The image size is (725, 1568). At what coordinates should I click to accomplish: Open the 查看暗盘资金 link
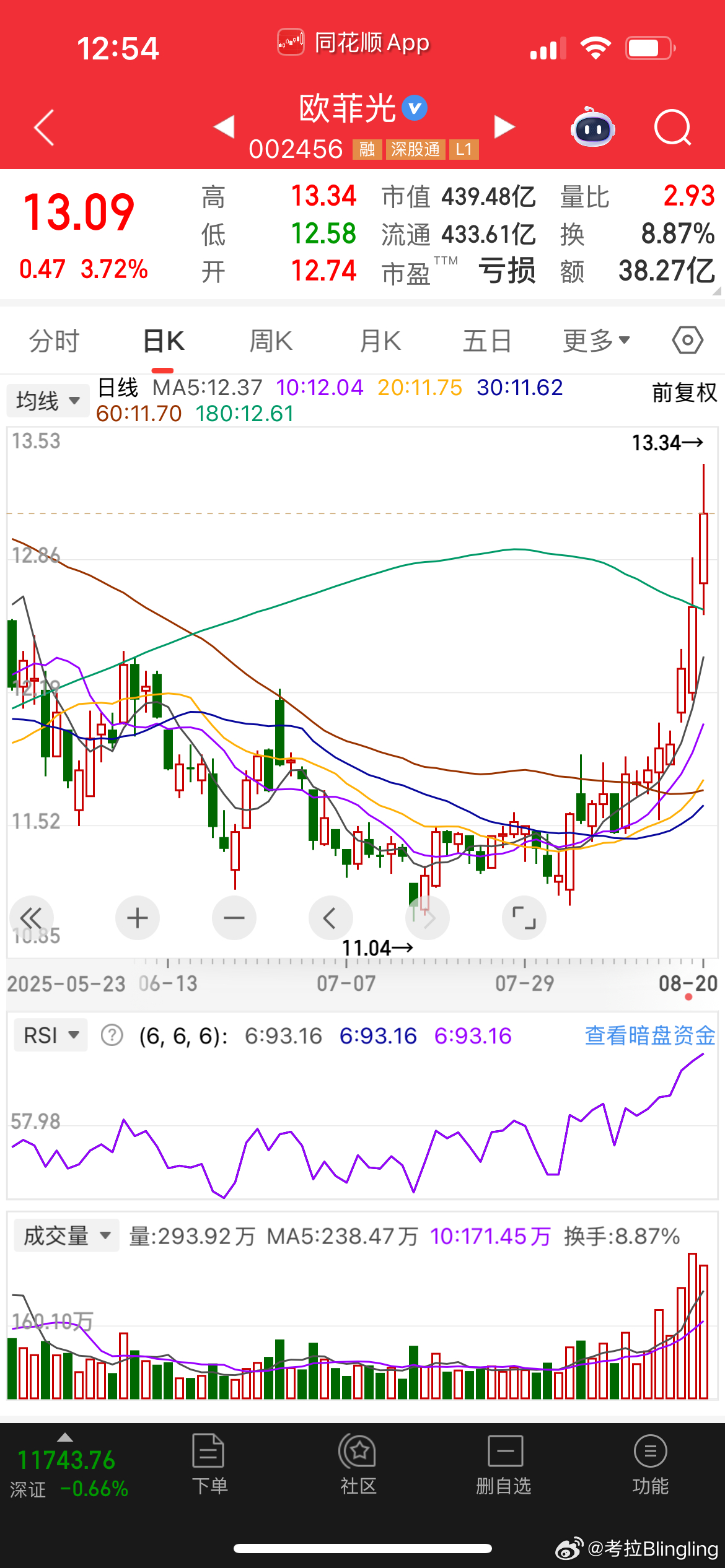click(x=650, y=1035)
